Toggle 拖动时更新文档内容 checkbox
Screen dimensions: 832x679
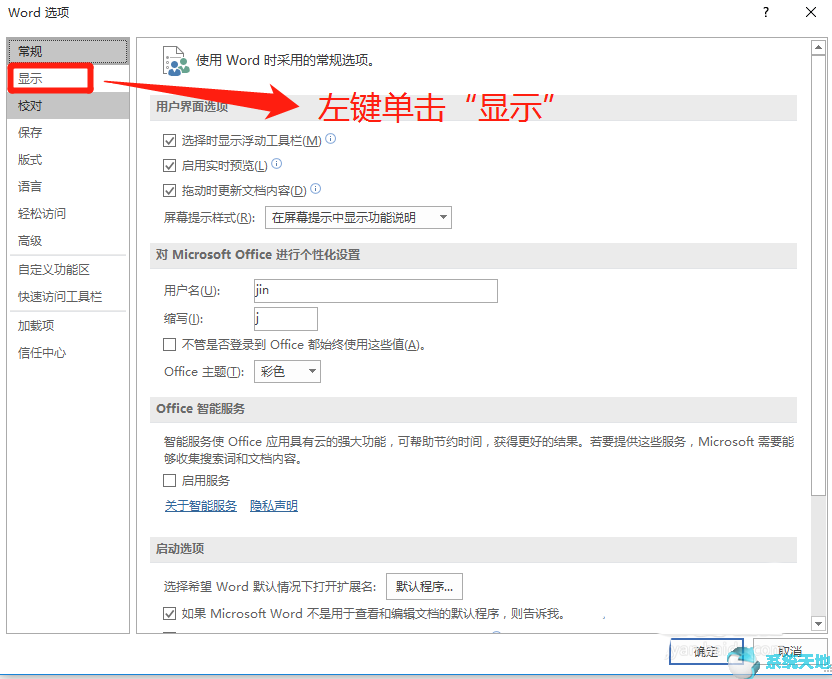pyautogui.click(x=169, y=190)
